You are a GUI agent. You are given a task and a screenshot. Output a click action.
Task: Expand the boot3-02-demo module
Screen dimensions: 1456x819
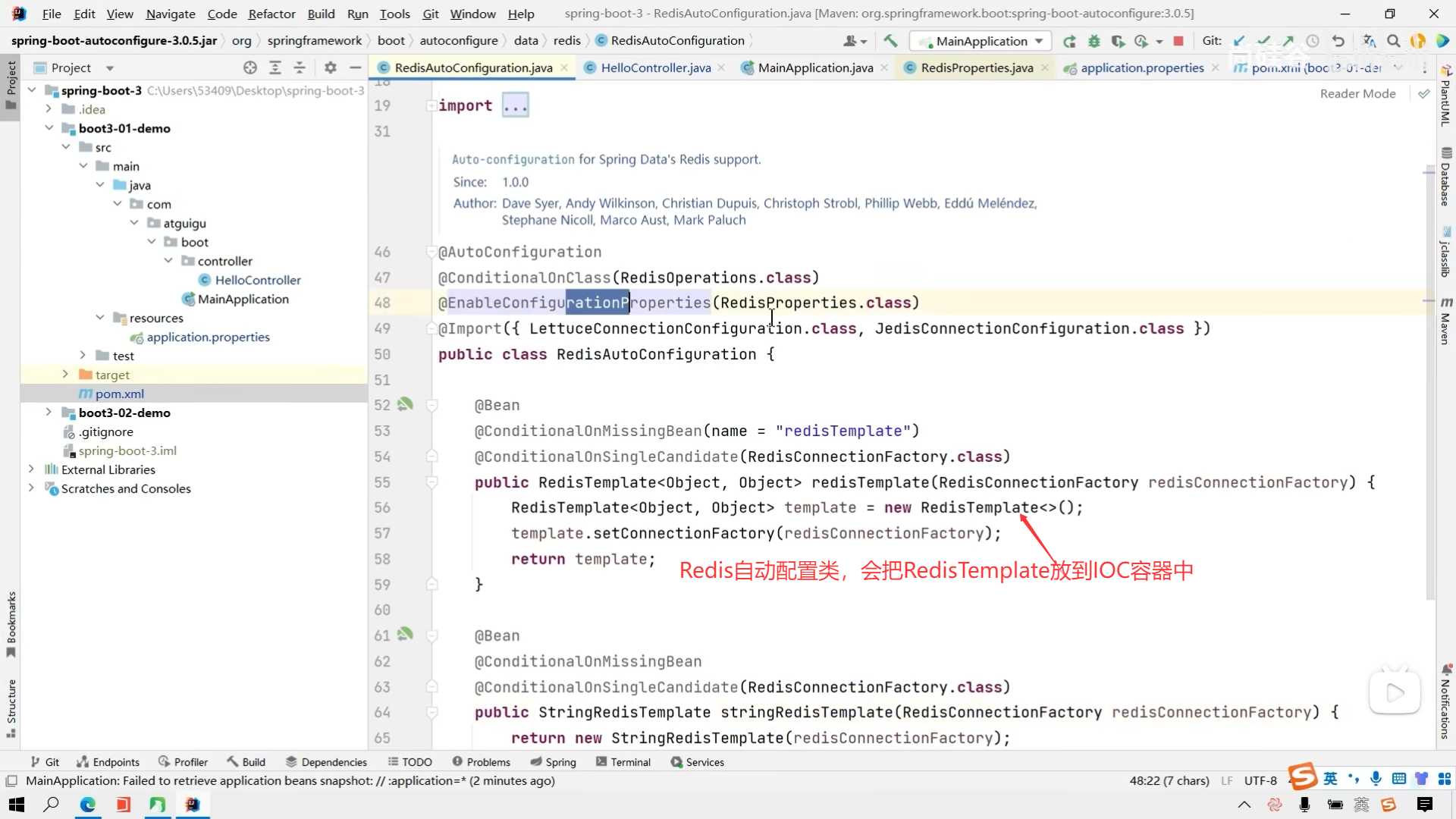click(x=49, y=413)
